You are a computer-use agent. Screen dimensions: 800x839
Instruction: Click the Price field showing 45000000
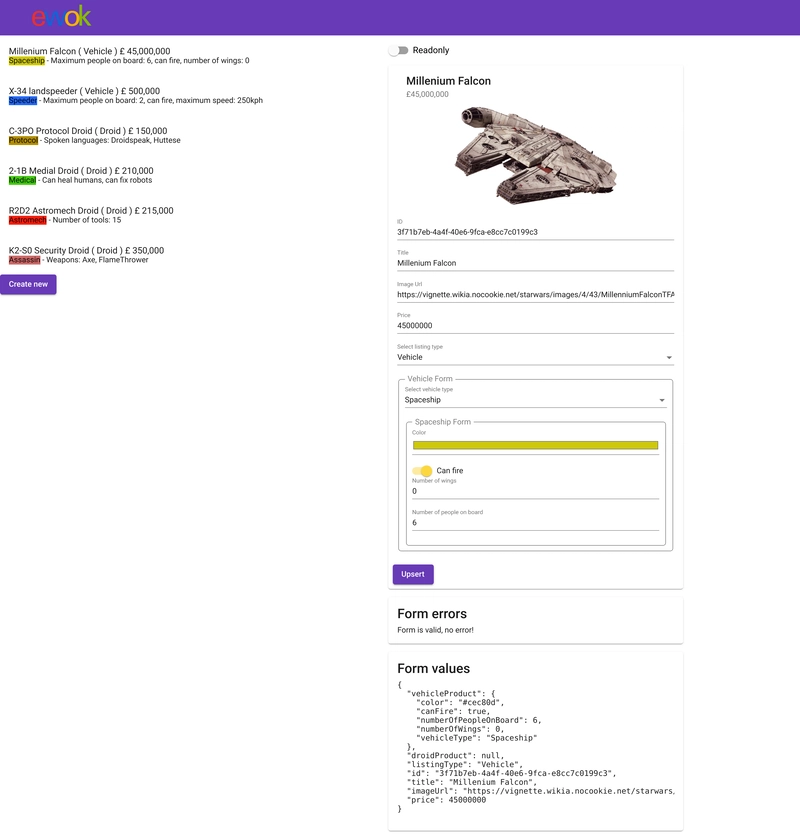pyautogui.click(x=535, y=325)
